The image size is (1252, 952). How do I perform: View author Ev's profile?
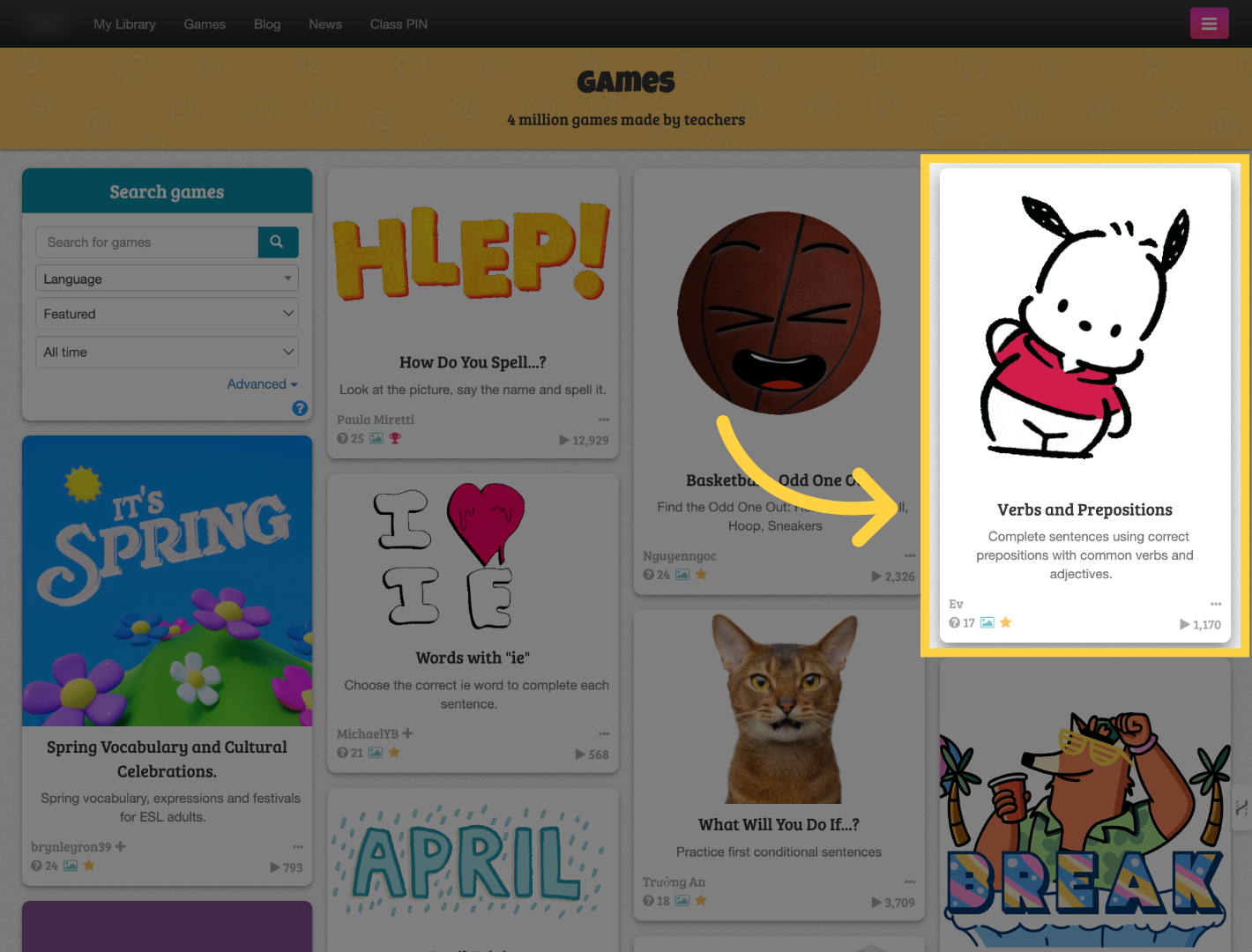pos(956,604)
